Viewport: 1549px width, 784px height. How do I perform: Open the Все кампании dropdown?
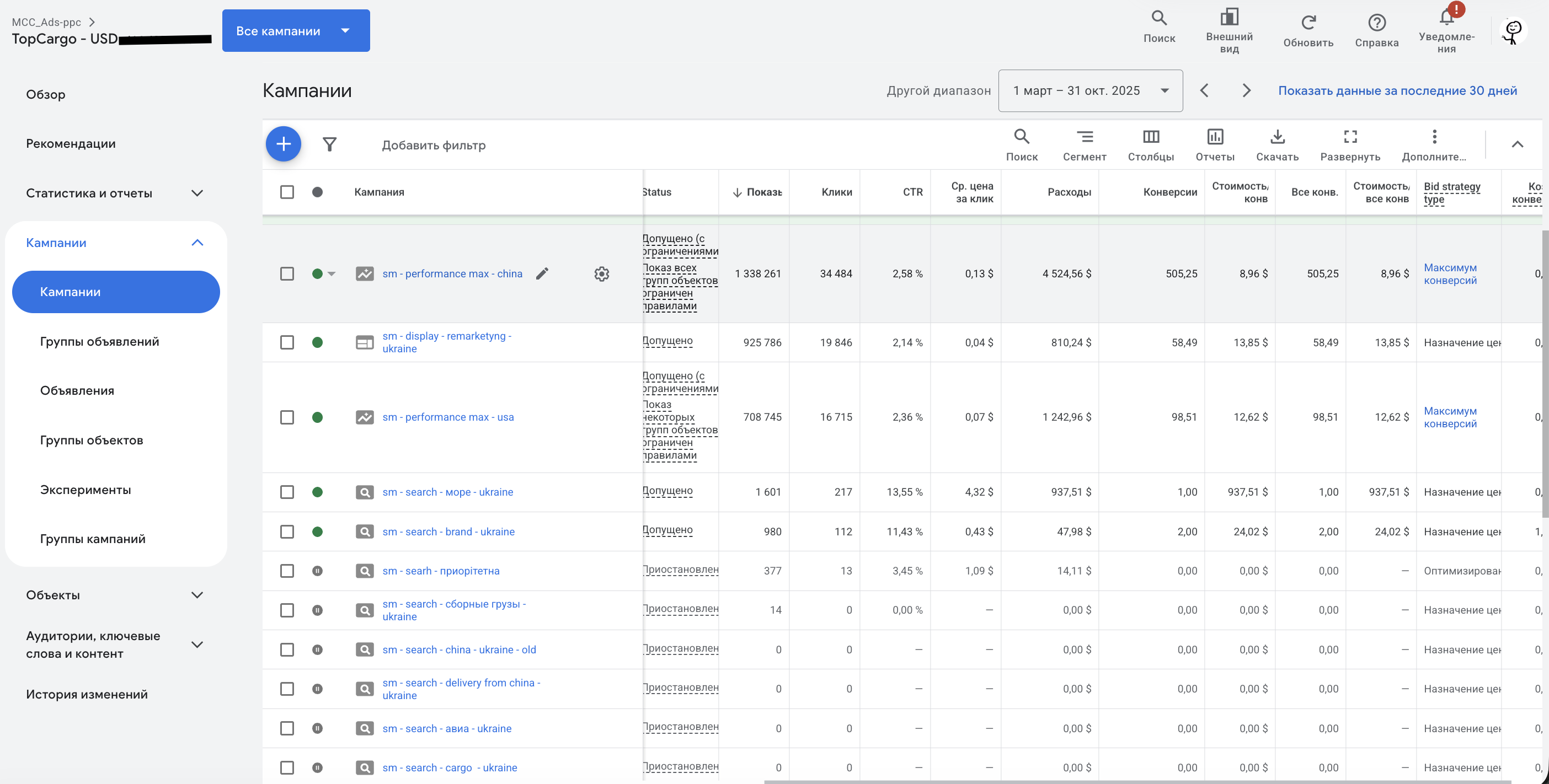click(296, 31)
